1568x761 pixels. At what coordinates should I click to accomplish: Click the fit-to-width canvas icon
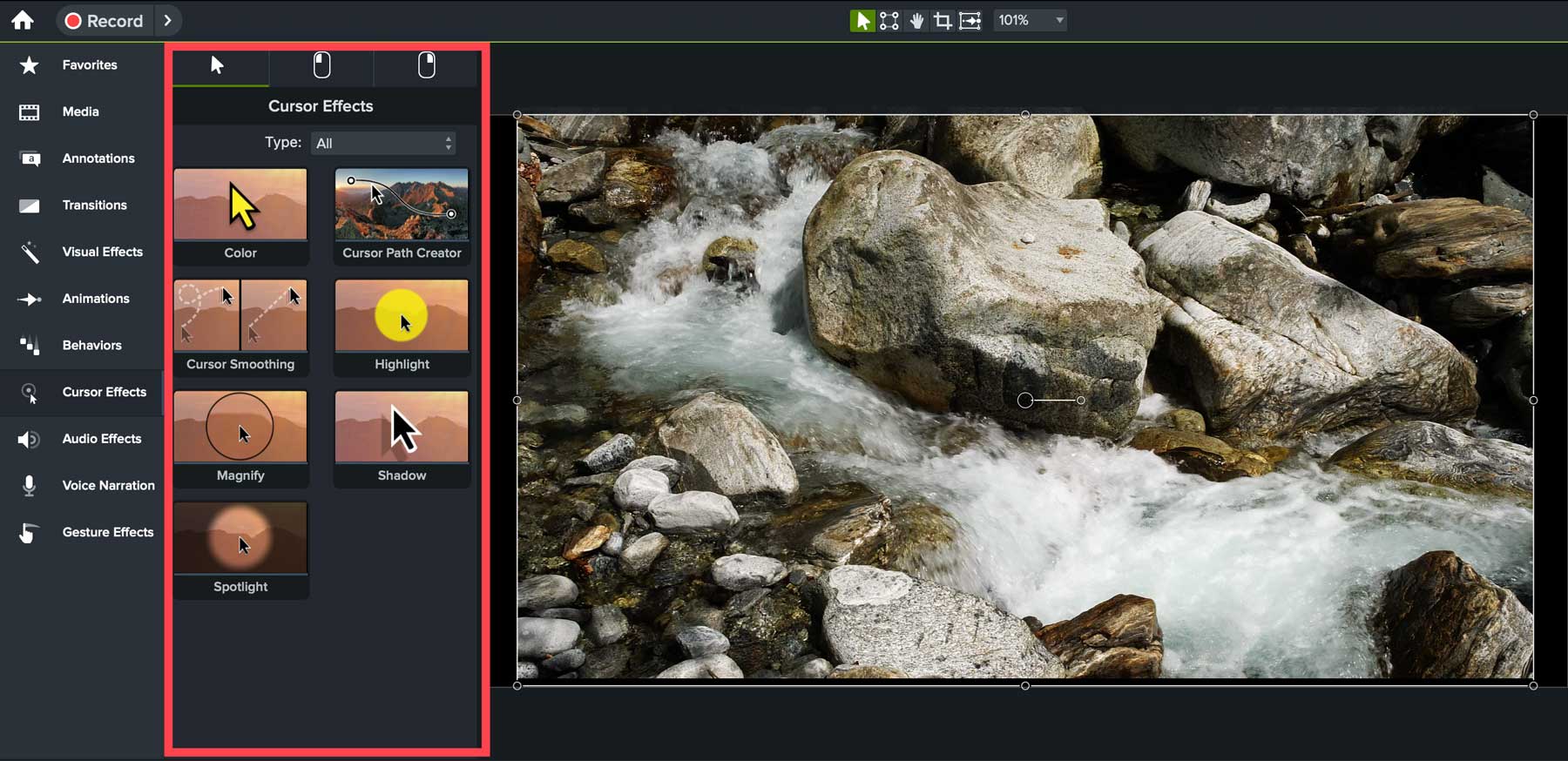970,20
